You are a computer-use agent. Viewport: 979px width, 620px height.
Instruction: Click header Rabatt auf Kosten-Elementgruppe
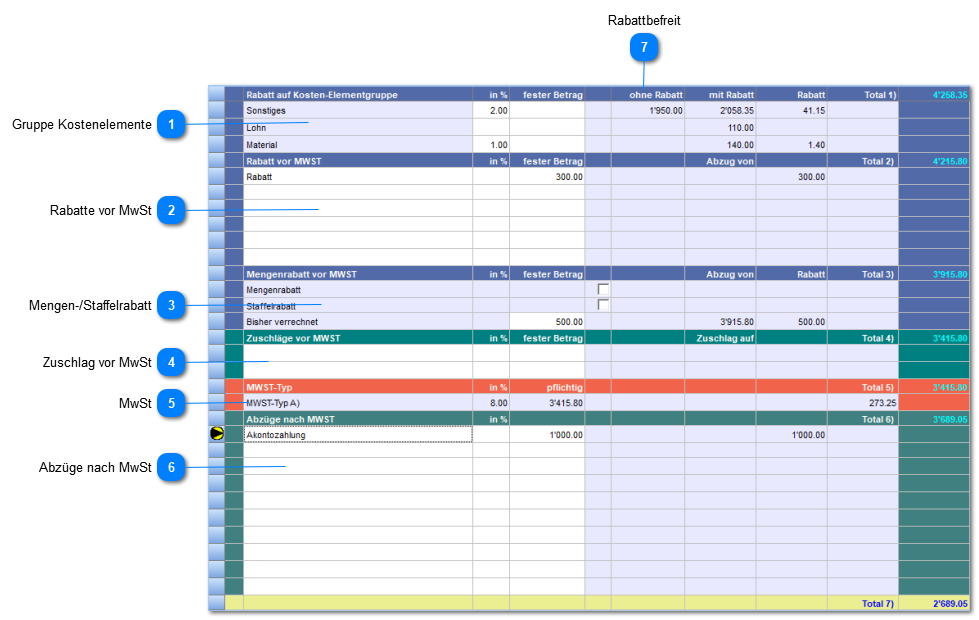pyautogui.click(x=322, y=95)
